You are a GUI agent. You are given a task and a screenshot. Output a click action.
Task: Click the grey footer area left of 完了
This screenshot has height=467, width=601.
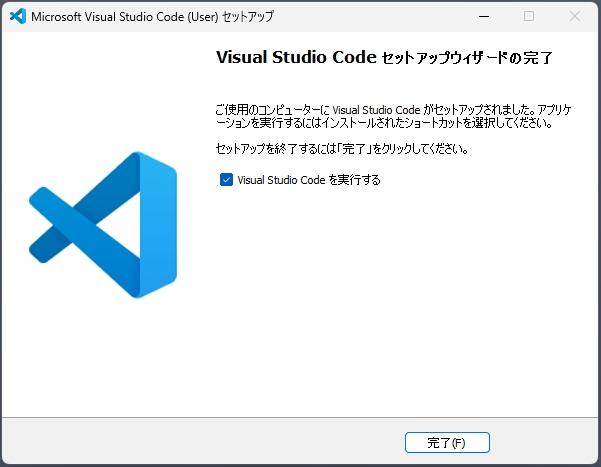[200, 442]
